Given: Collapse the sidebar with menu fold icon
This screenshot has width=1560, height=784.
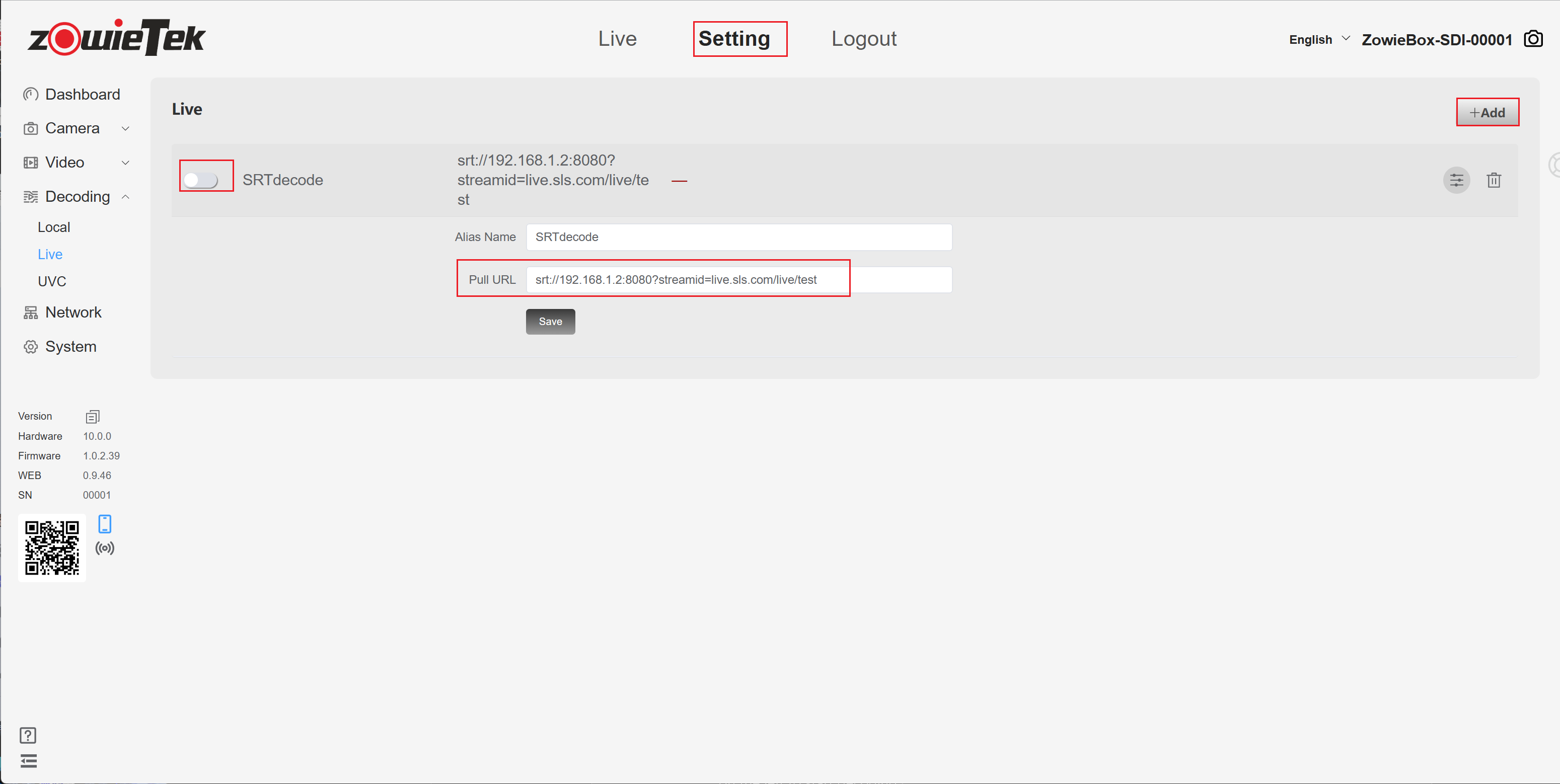Looking at the screenshot, I should [x=29, y=761].
